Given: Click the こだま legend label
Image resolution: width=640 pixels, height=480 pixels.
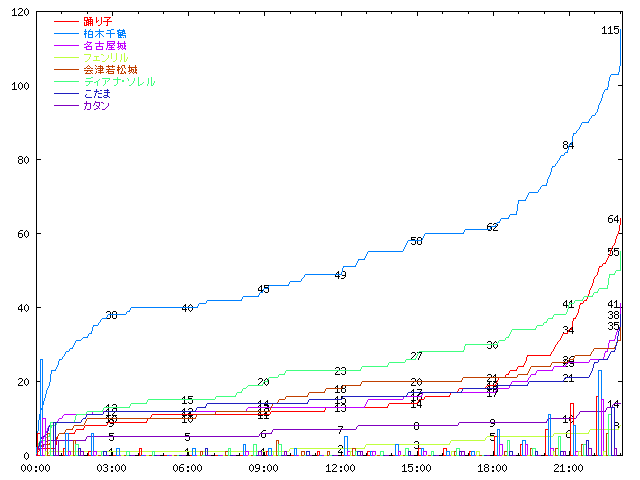Looking at the screenshot, I should [x=97, y=93].
